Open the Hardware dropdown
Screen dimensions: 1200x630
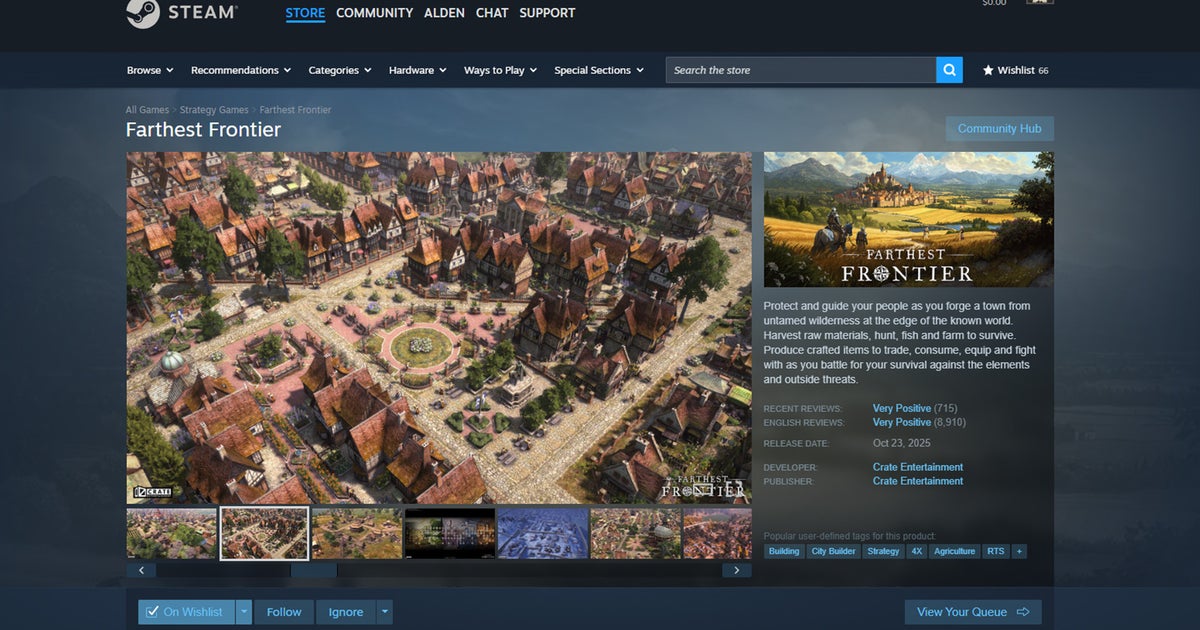click(415, 70)
